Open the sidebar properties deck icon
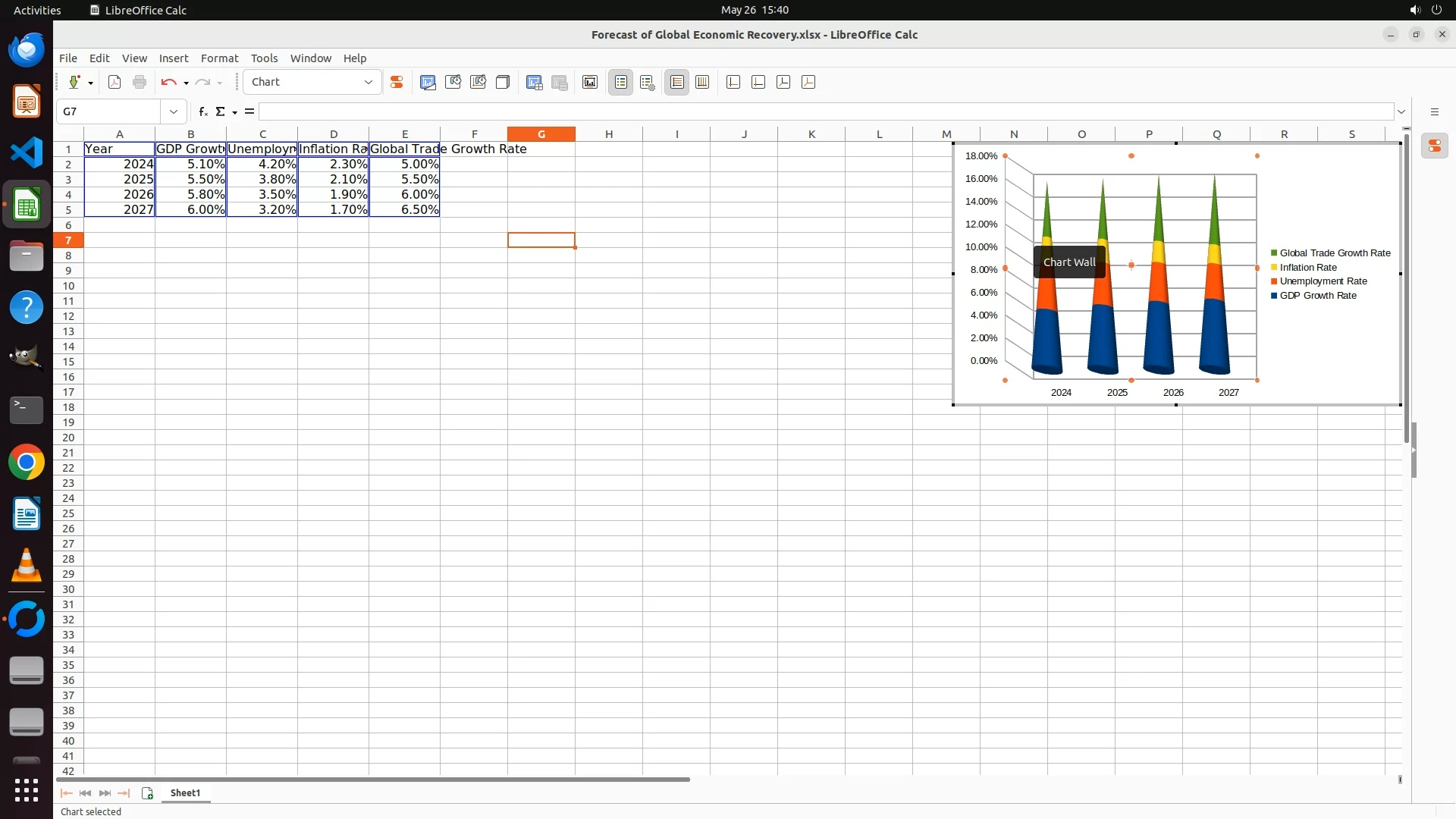The image size is (1456, 819). (1435, 146)
